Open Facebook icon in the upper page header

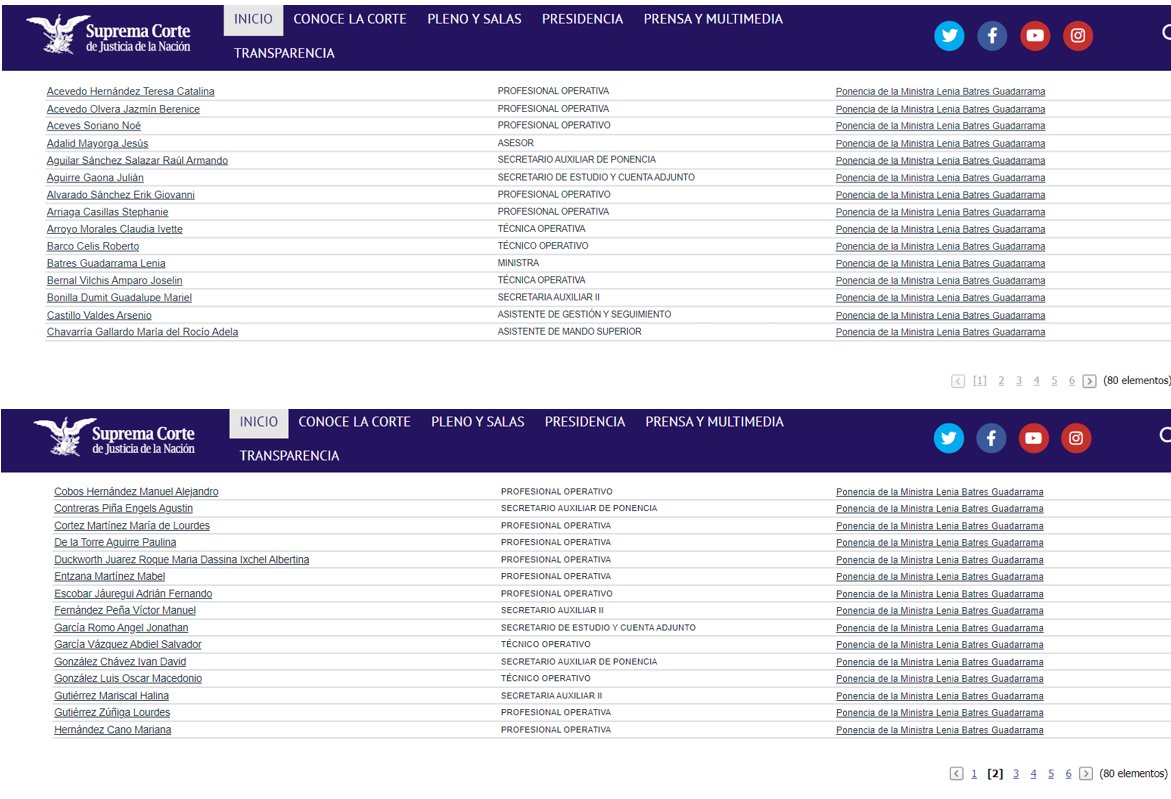[992, 35]
